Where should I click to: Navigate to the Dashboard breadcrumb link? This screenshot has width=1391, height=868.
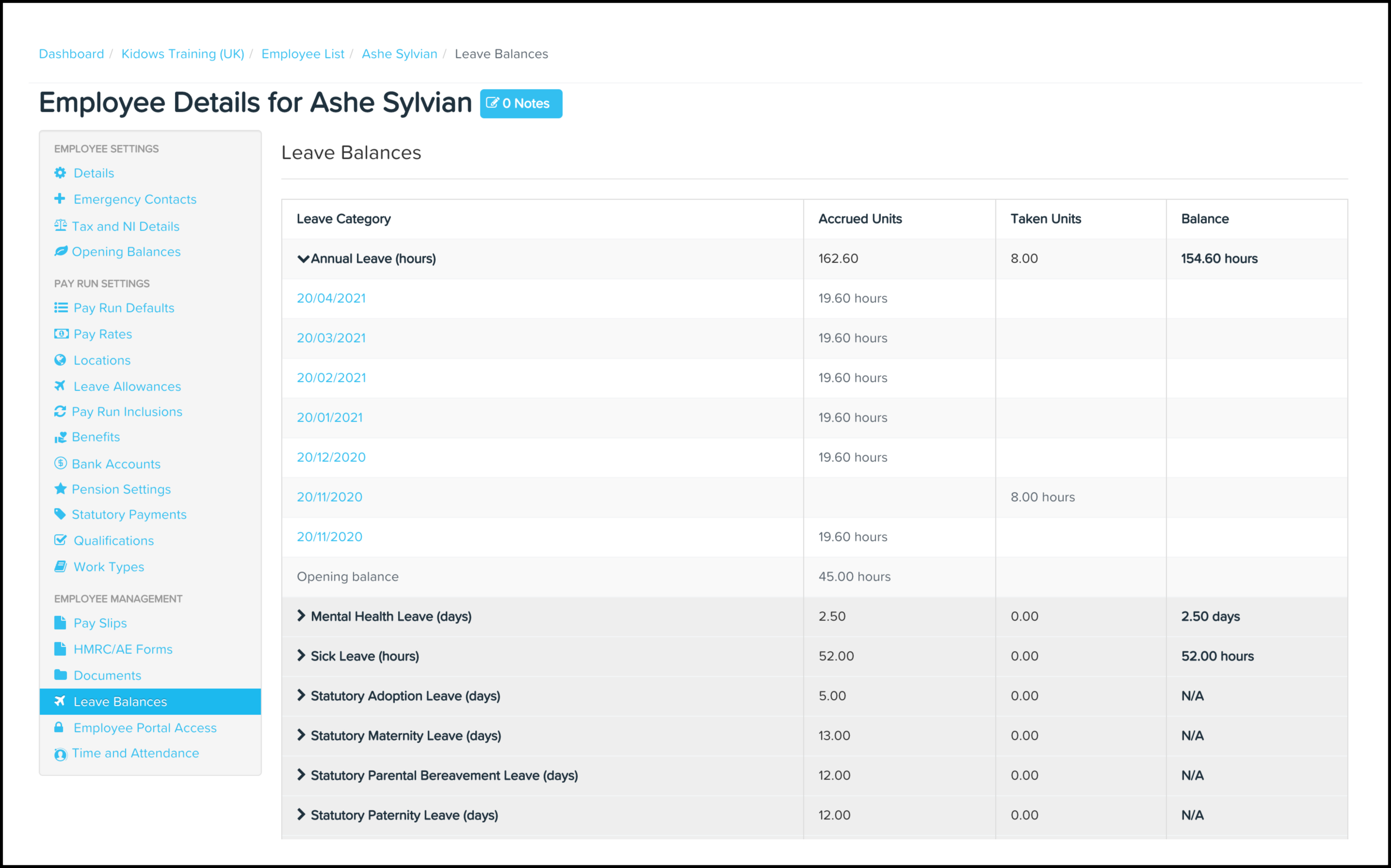(x=71, y=54)
